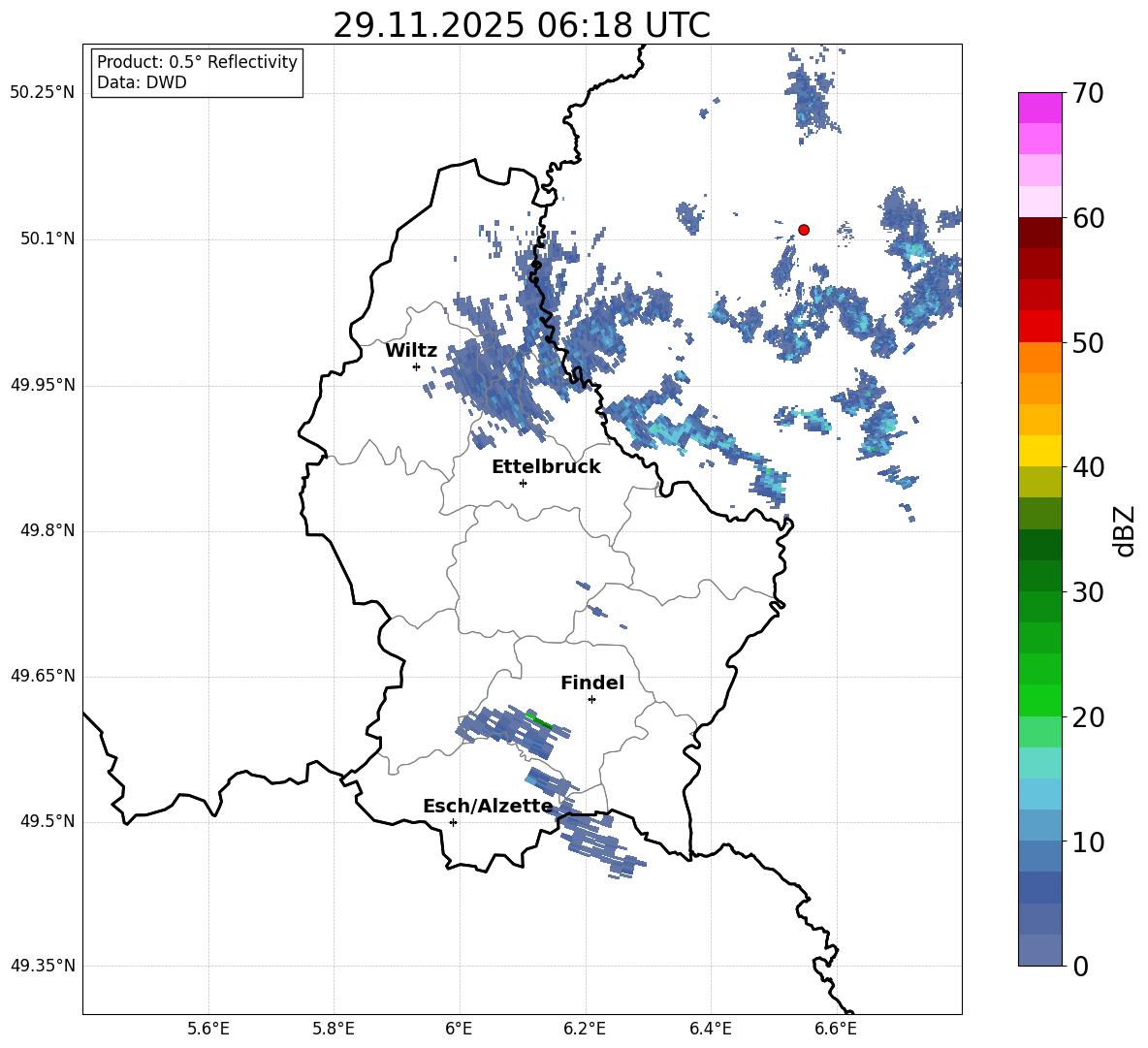Click the yellow colorbar segment above 40
1148x1048 pixels.
pyautogui.click(x=1040, y=451)
